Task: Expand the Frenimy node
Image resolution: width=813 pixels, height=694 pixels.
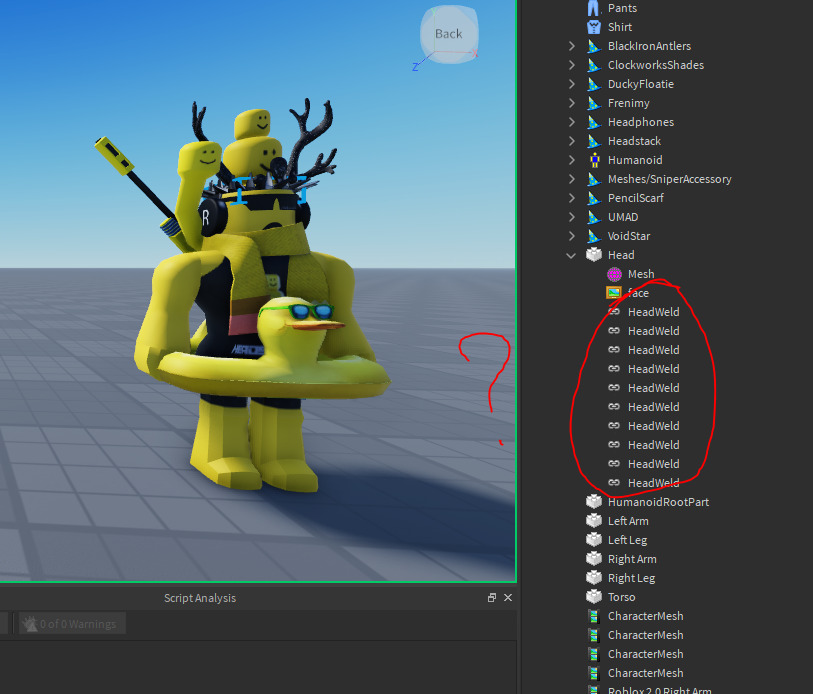Action: tap(571, 103)
